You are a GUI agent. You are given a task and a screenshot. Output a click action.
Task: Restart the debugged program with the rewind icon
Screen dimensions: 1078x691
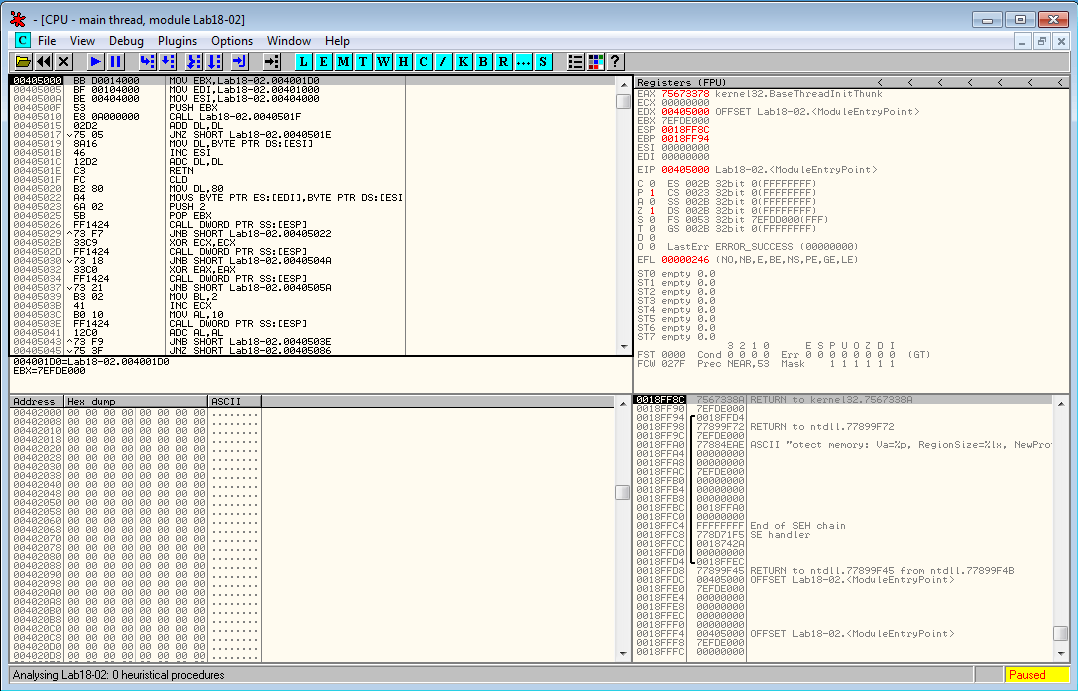click(46, 62)
